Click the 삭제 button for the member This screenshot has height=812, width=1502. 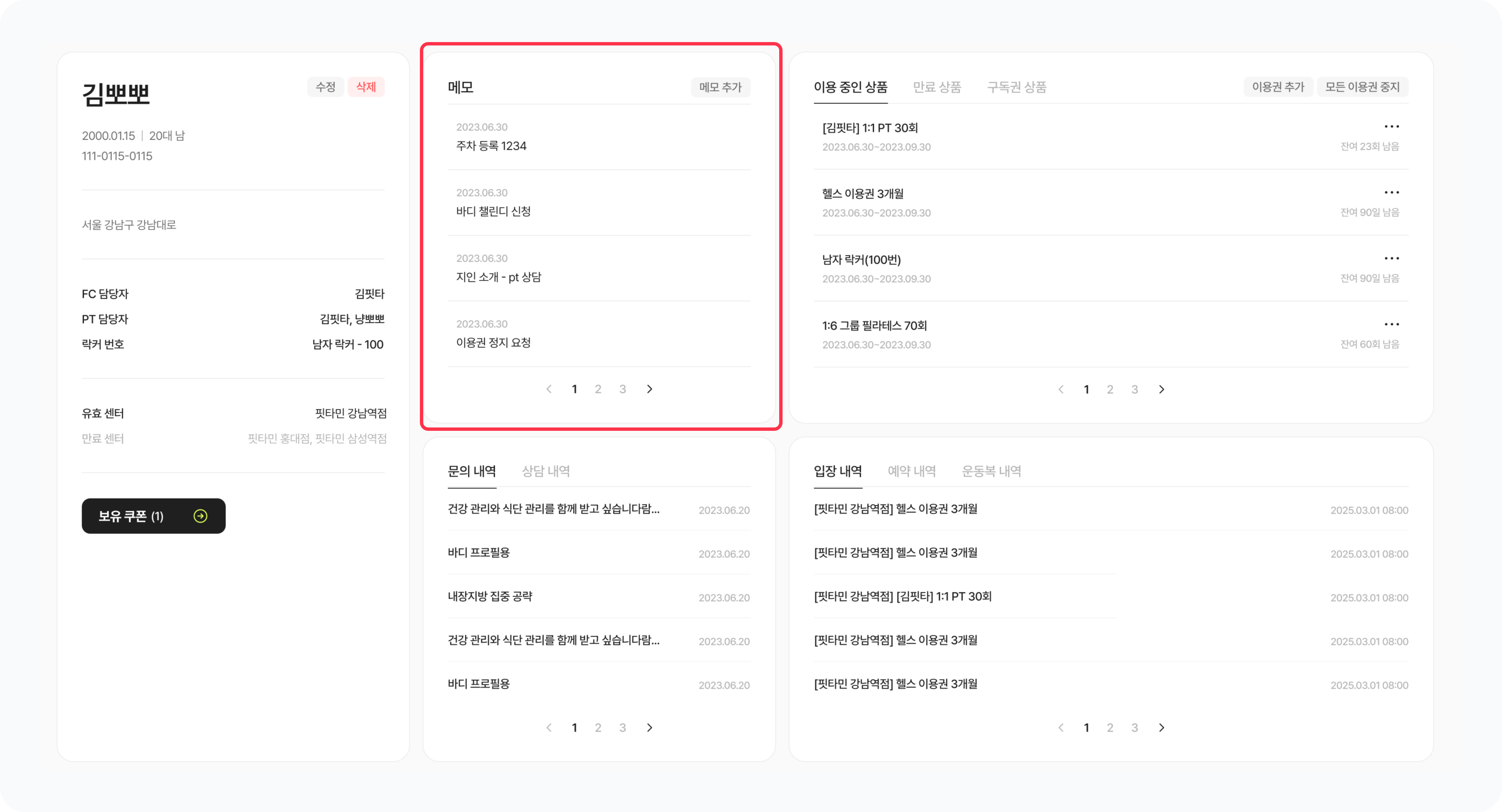tap(366, 87)
